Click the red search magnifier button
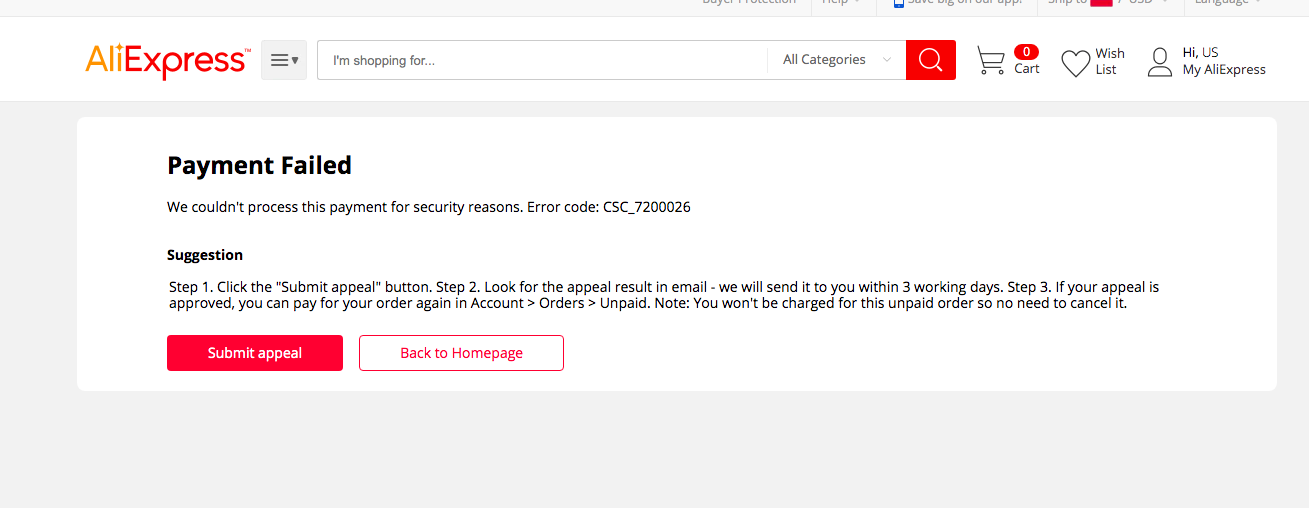The width and height of the screenshot is (1309, 508). pyautogui.click(x=931, y=60)
